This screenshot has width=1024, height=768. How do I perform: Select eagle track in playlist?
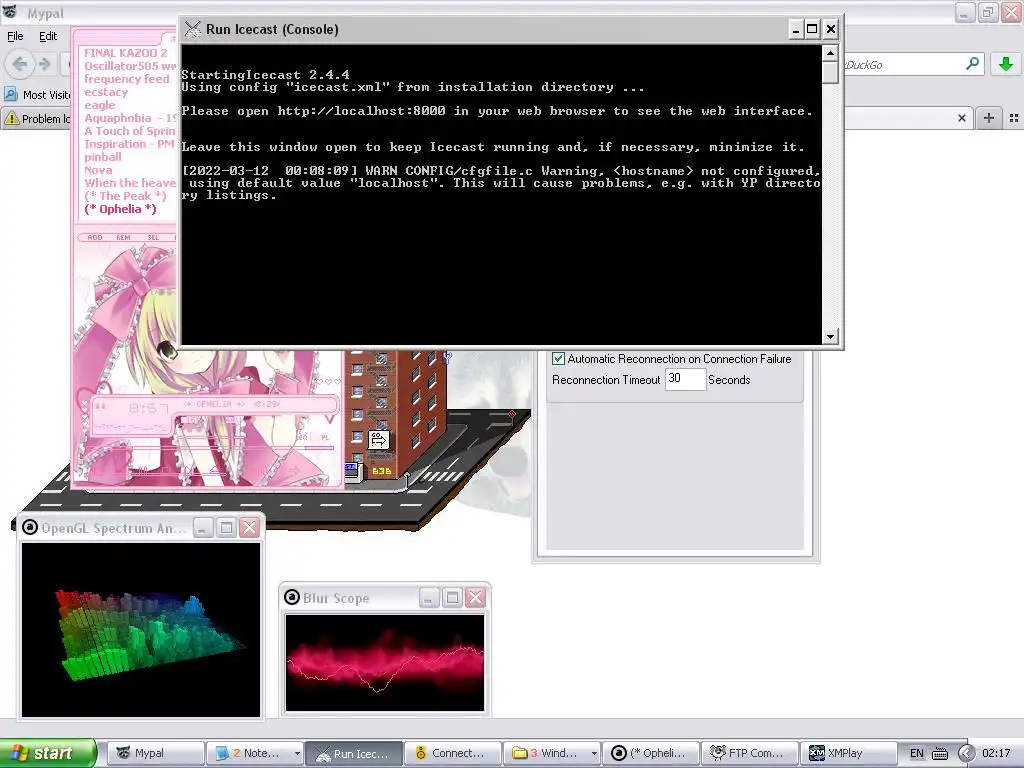[99, 105]
